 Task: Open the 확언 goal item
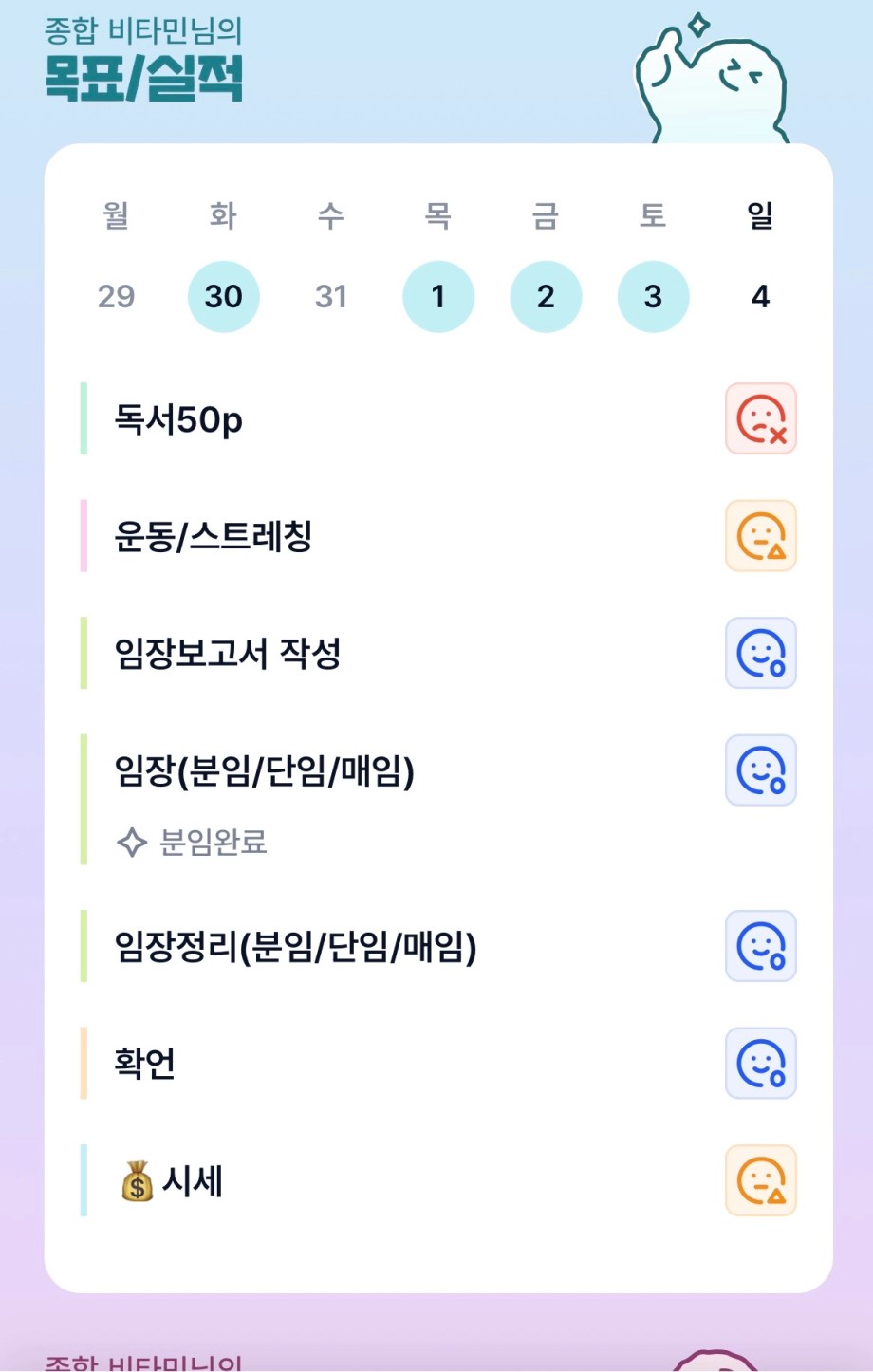[x=144, y=1064]
